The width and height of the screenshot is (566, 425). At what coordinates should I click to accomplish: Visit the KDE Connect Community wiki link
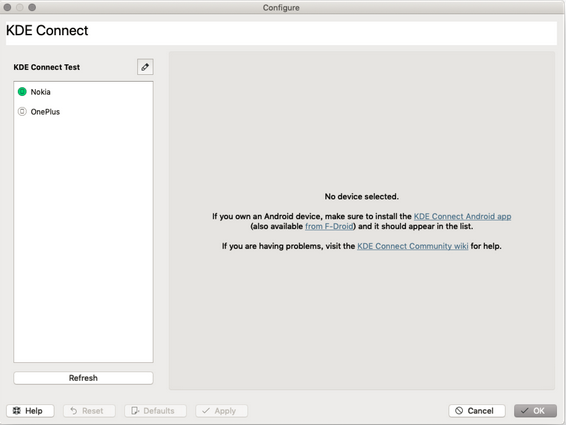tap(413, 246)
